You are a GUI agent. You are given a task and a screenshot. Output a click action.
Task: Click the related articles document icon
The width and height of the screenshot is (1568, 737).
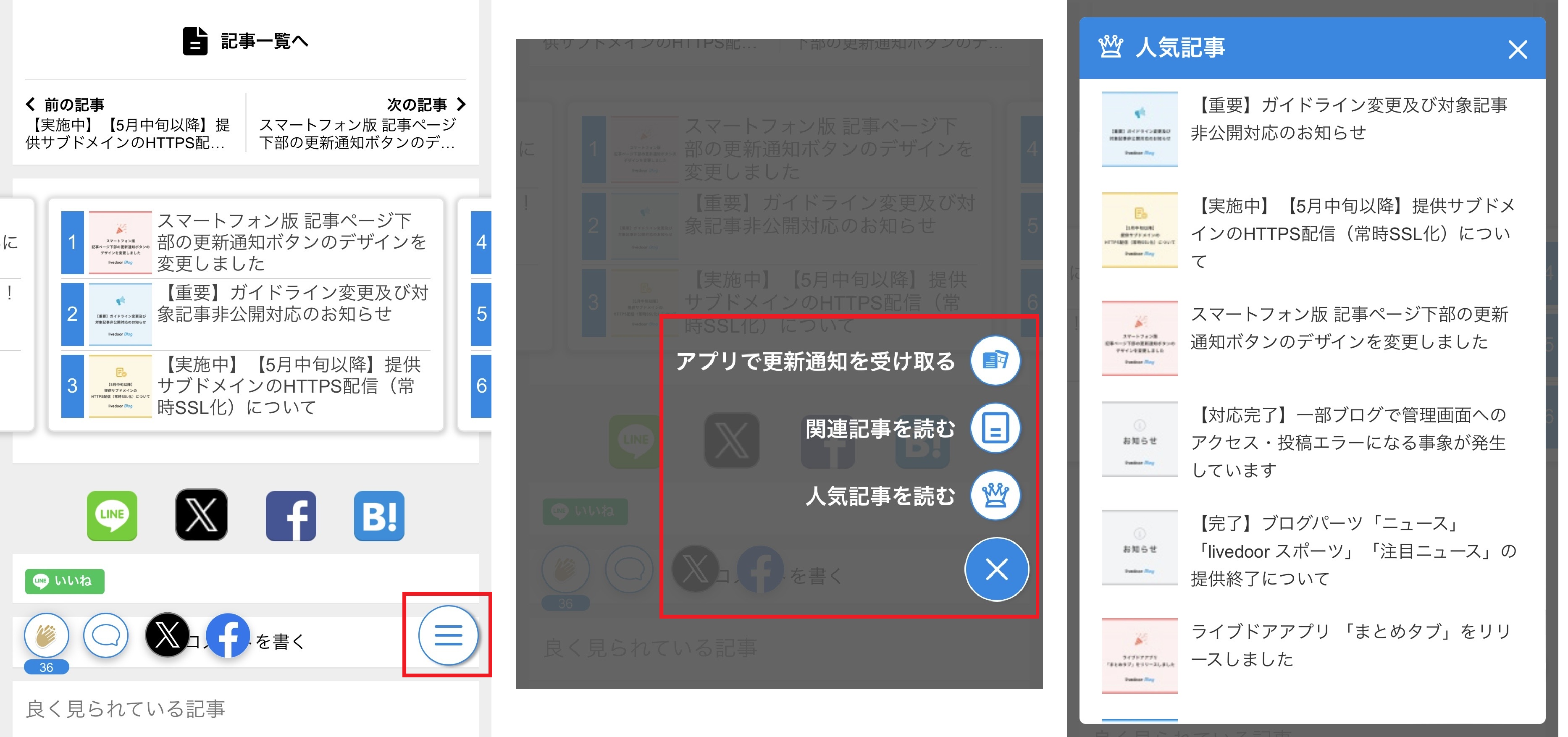pyautogui.click(x=995, y=428)
